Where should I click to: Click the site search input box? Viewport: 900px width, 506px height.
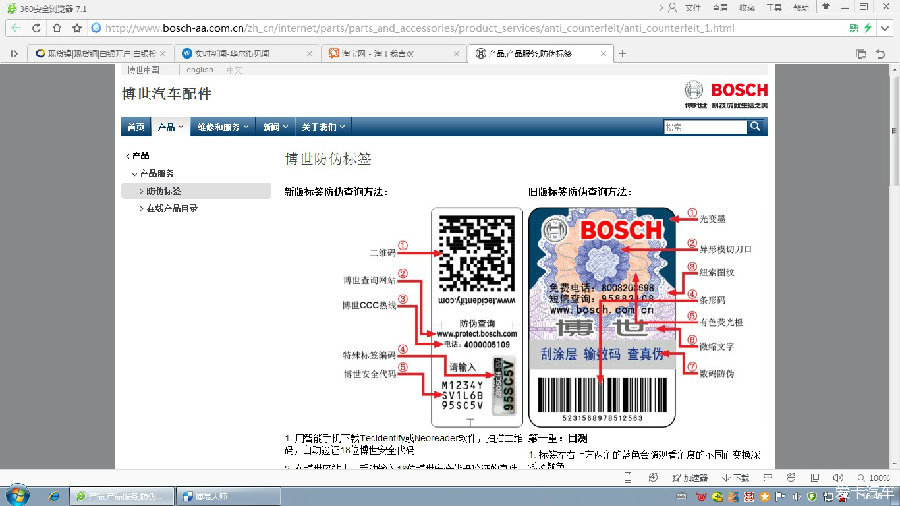pos(705,127)
